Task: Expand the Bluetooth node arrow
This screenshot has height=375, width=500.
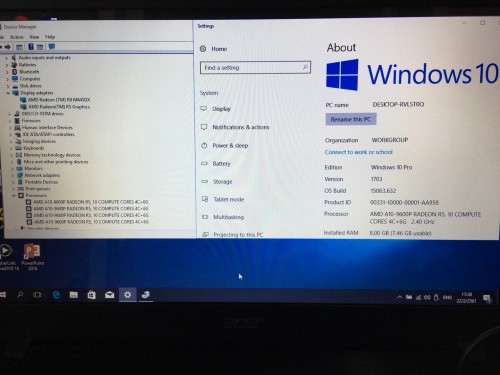Action: coord(7,72)
